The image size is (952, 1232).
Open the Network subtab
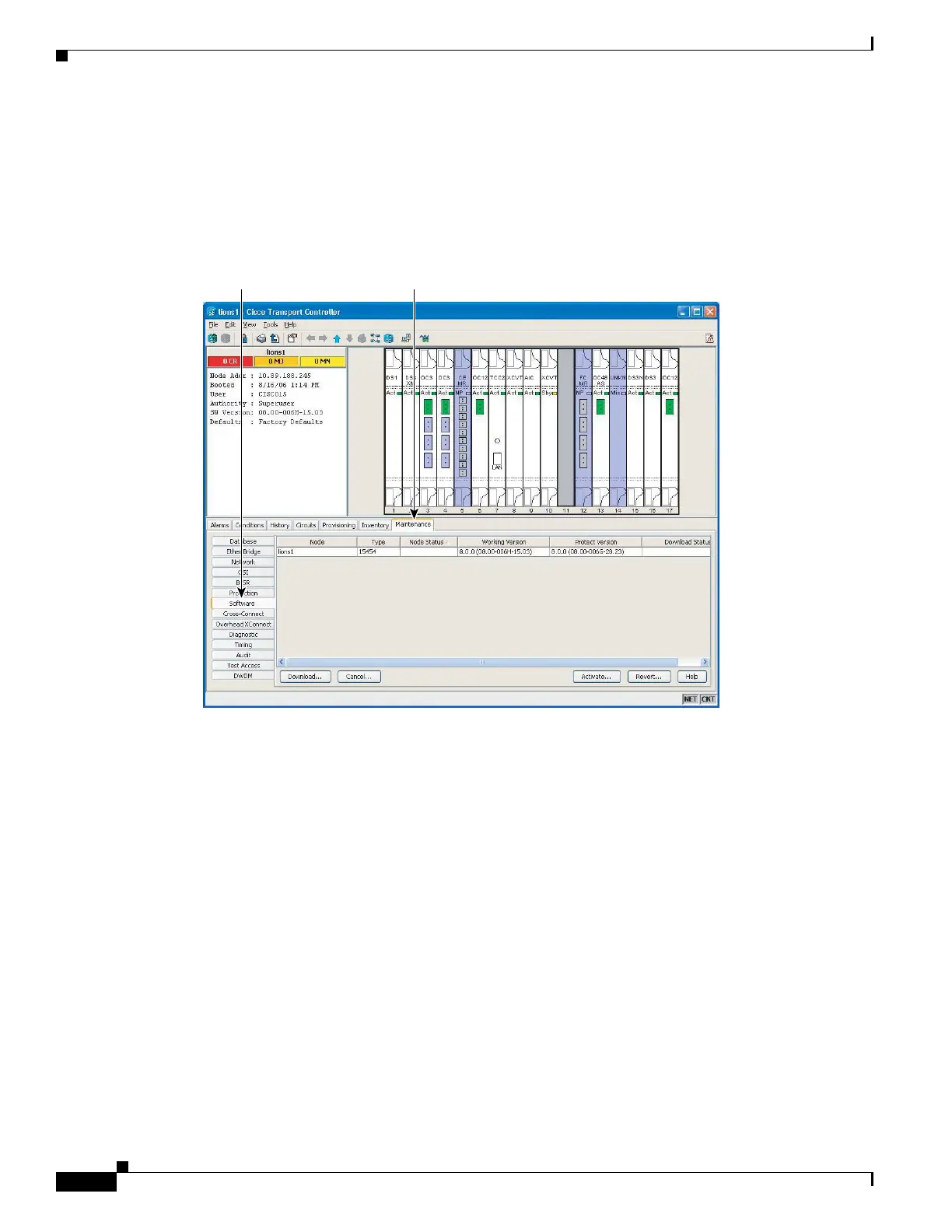point(243,562)
